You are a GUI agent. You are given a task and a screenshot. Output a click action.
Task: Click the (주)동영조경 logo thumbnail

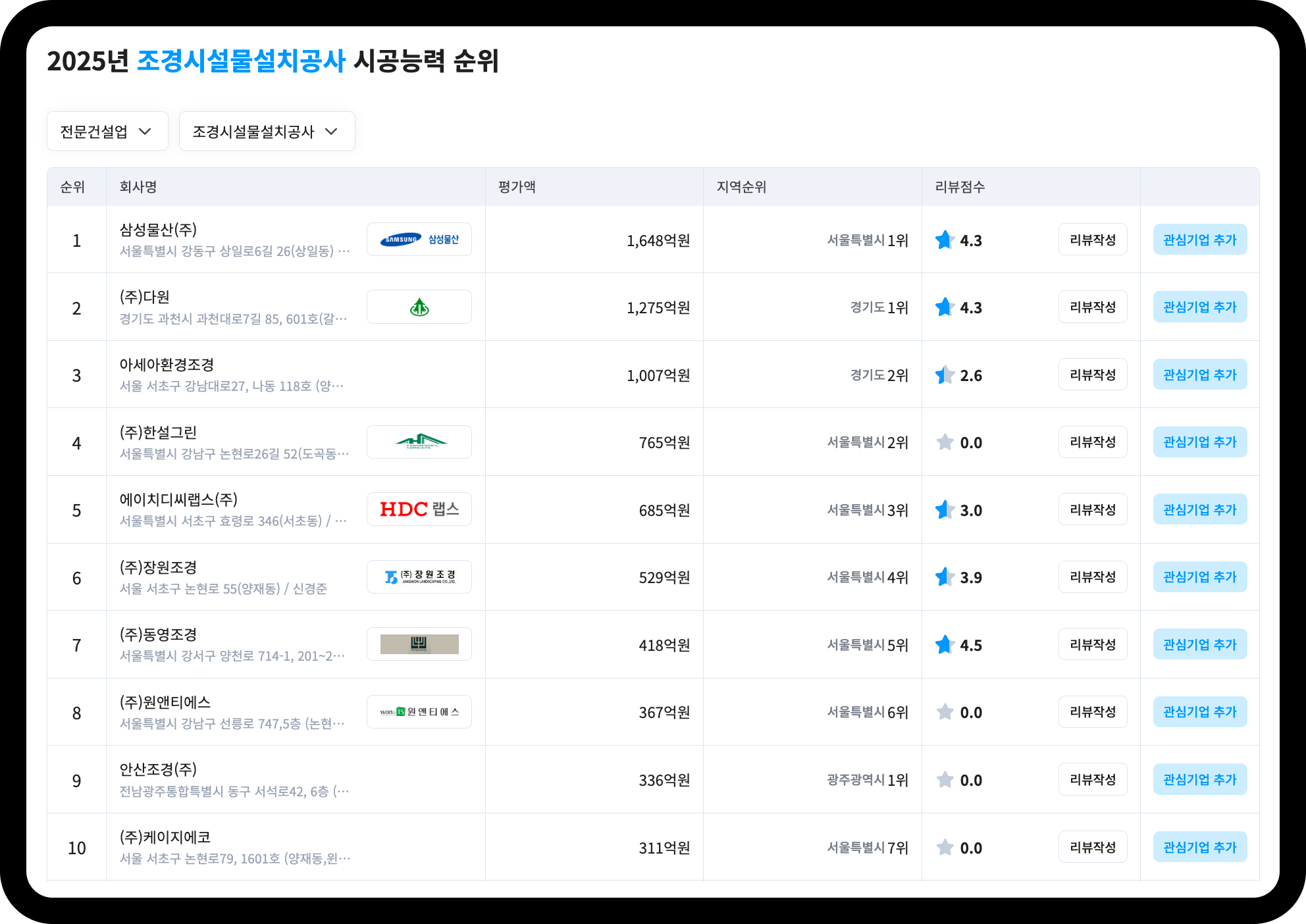[x=419, y=644]
